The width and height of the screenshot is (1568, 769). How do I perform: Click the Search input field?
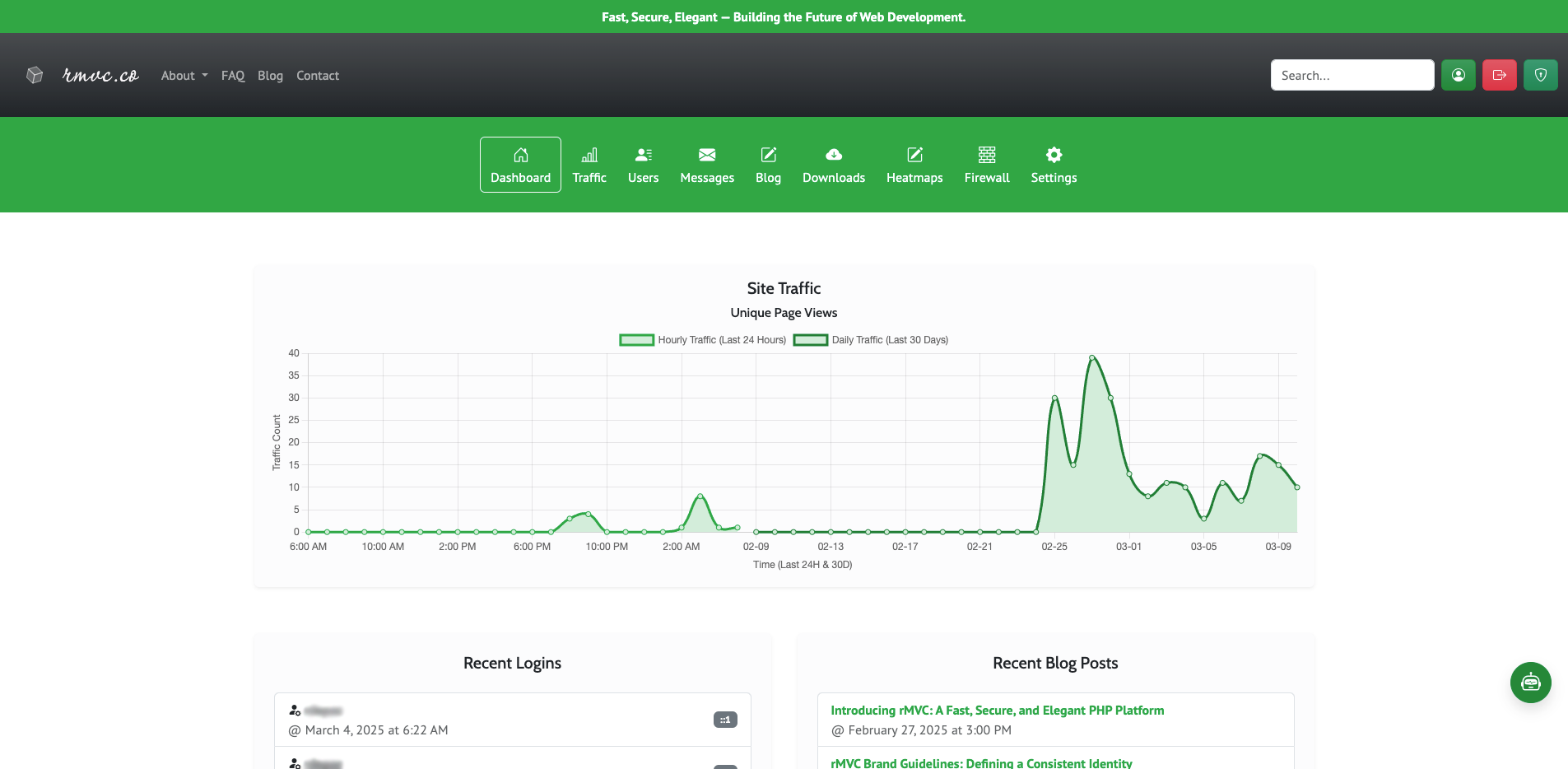(x=1352, y=75)
